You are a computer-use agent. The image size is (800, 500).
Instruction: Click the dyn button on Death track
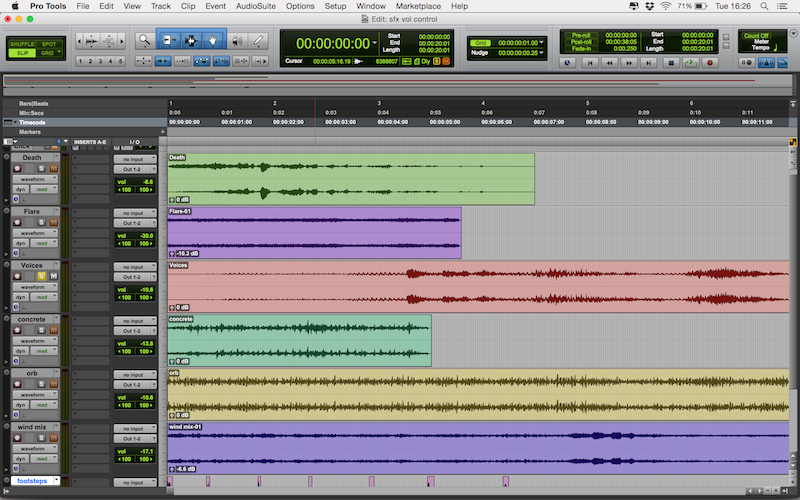[20, 189]
